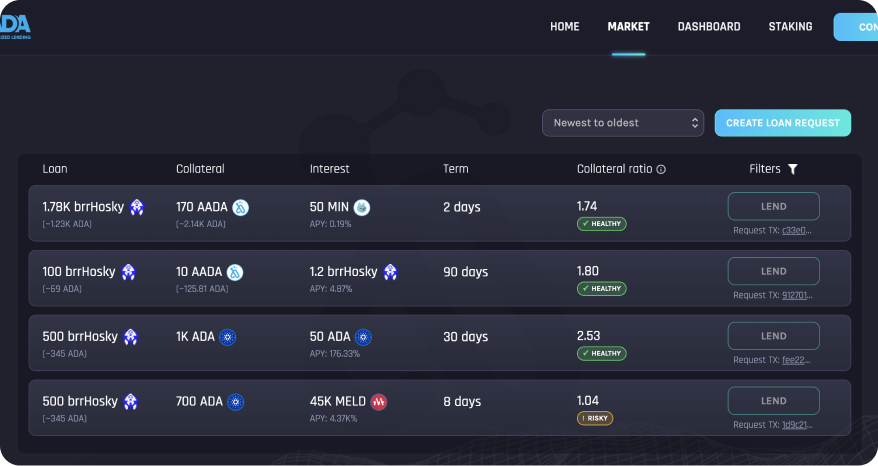Click the brrHosky icon in the first loan row
The height and width of the screenshot is (466, 878).
pyautogui.click(x=137, y=207)
